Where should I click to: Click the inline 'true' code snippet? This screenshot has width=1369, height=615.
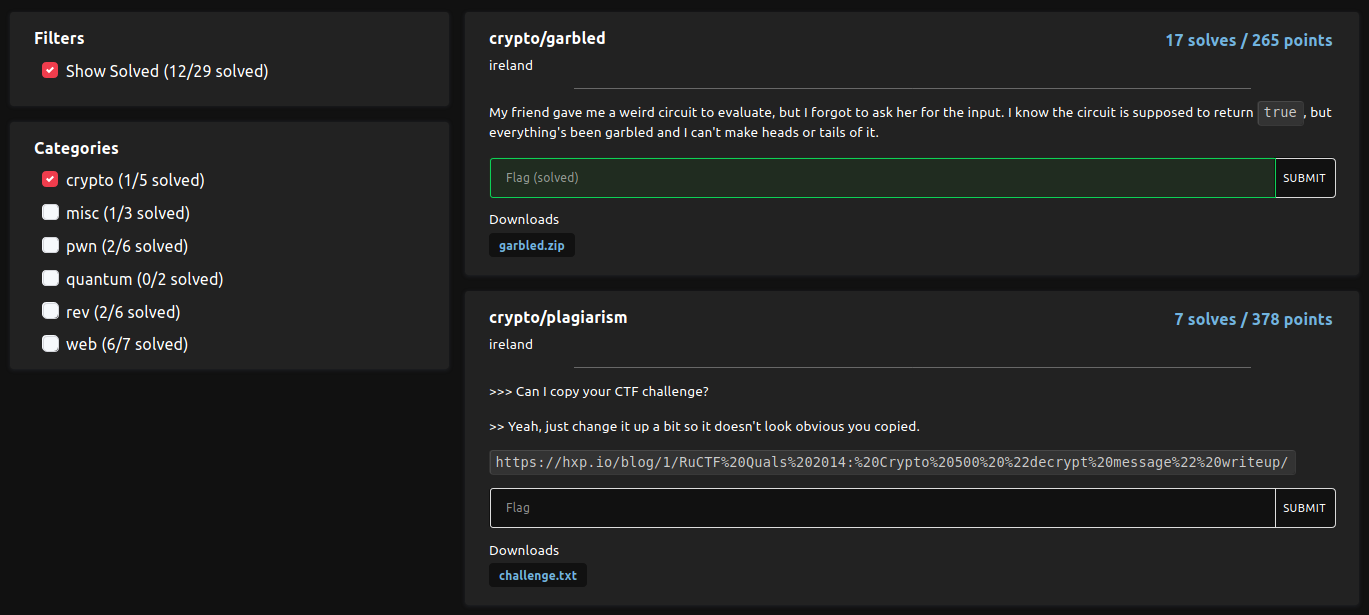(x=1280, y=112)
